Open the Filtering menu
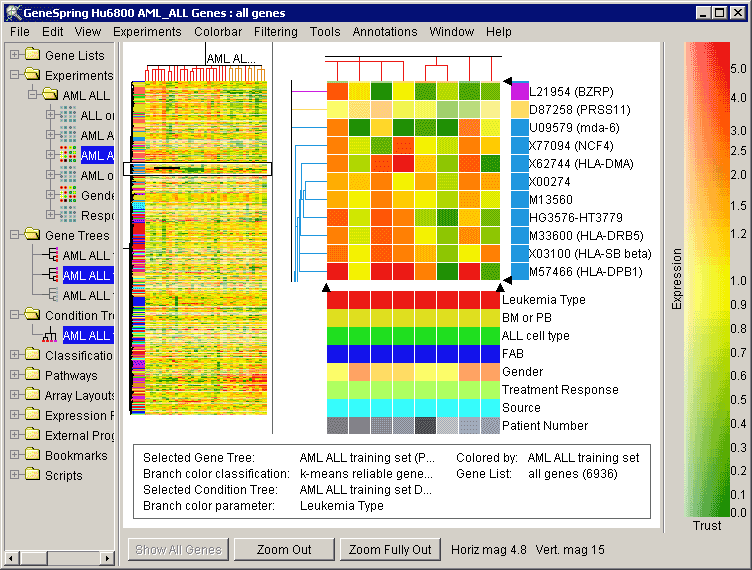Image resolution: width=752 pixels, height=570 pixels. pos(275,32)
